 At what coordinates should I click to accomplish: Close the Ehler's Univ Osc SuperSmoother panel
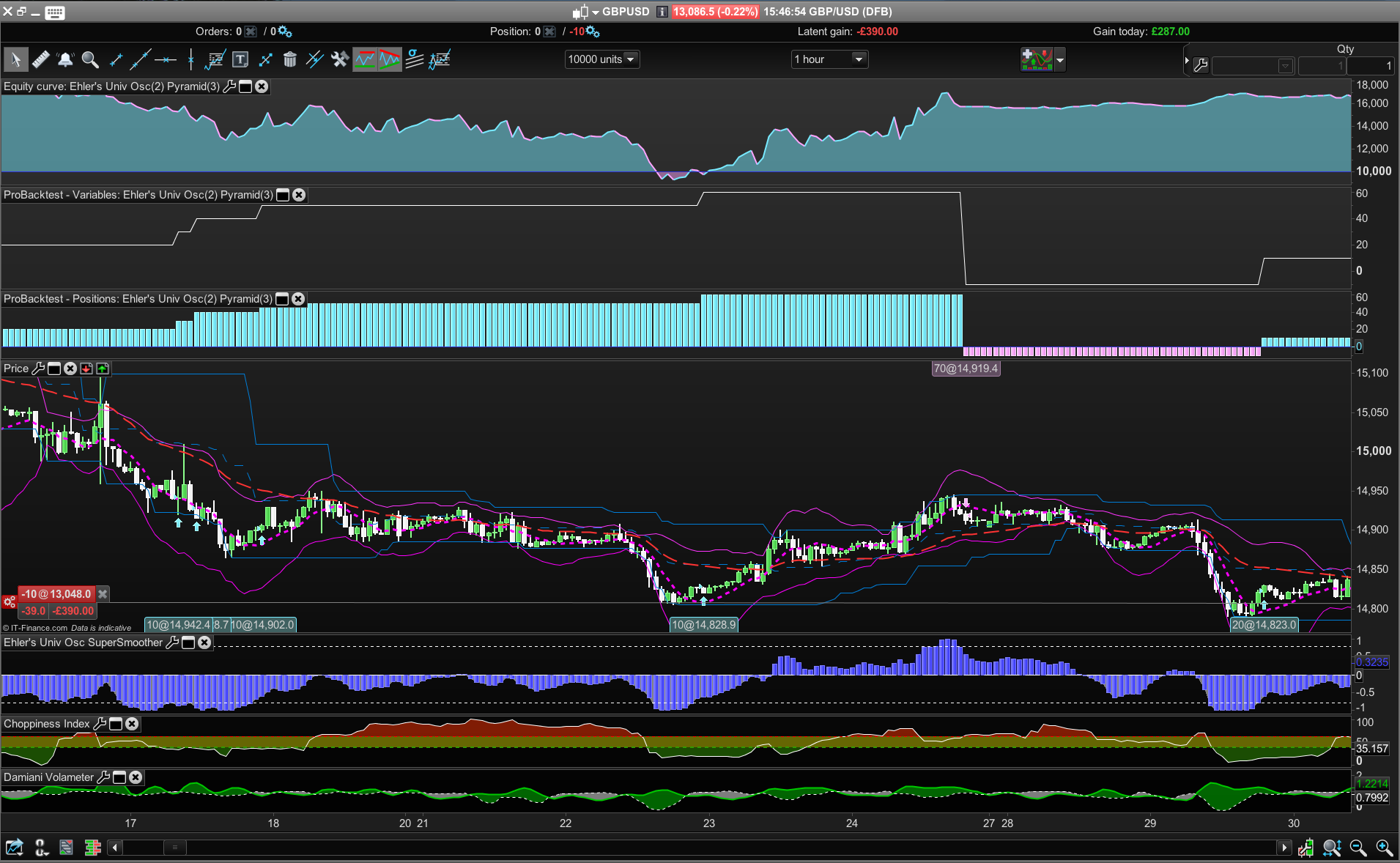204,642
